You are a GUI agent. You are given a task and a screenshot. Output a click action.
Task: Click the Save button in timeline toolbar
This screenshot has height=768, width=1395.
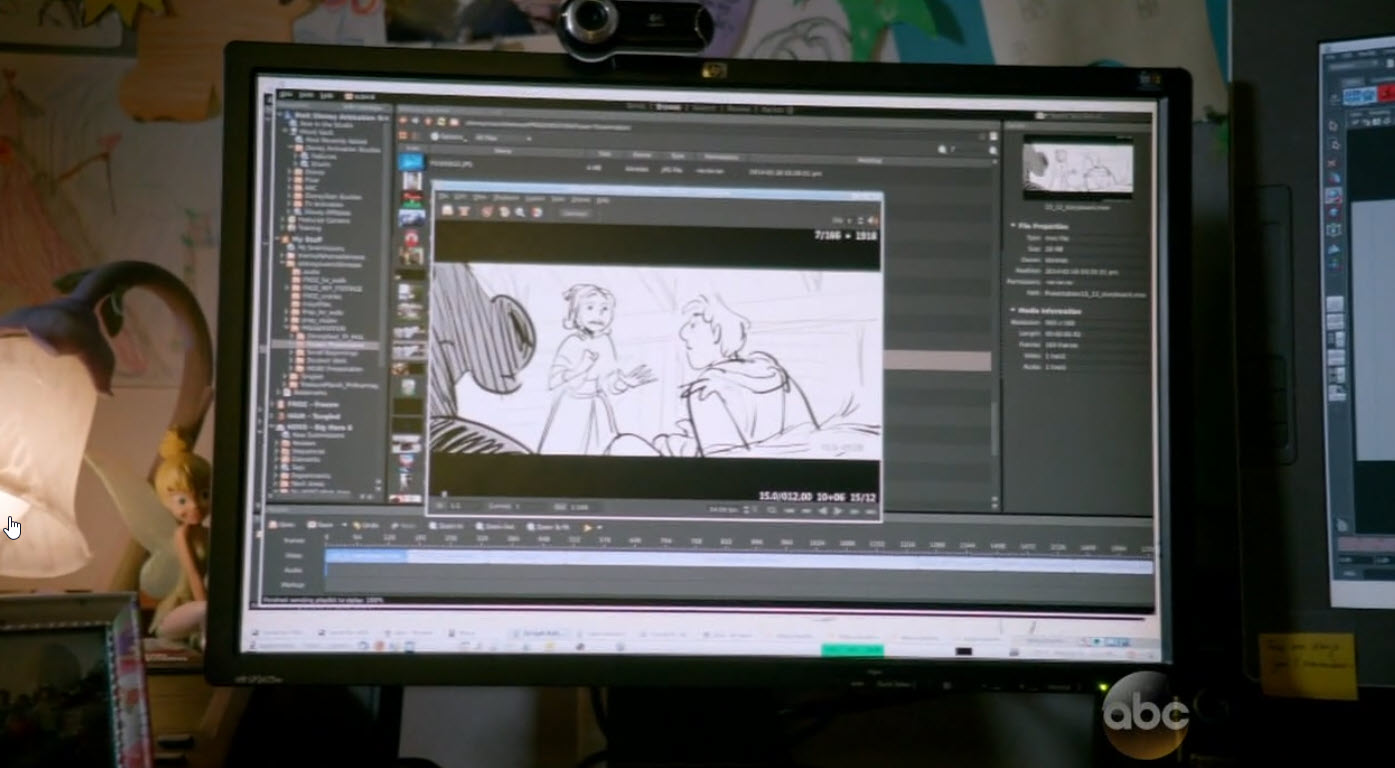tap(322, 525)
